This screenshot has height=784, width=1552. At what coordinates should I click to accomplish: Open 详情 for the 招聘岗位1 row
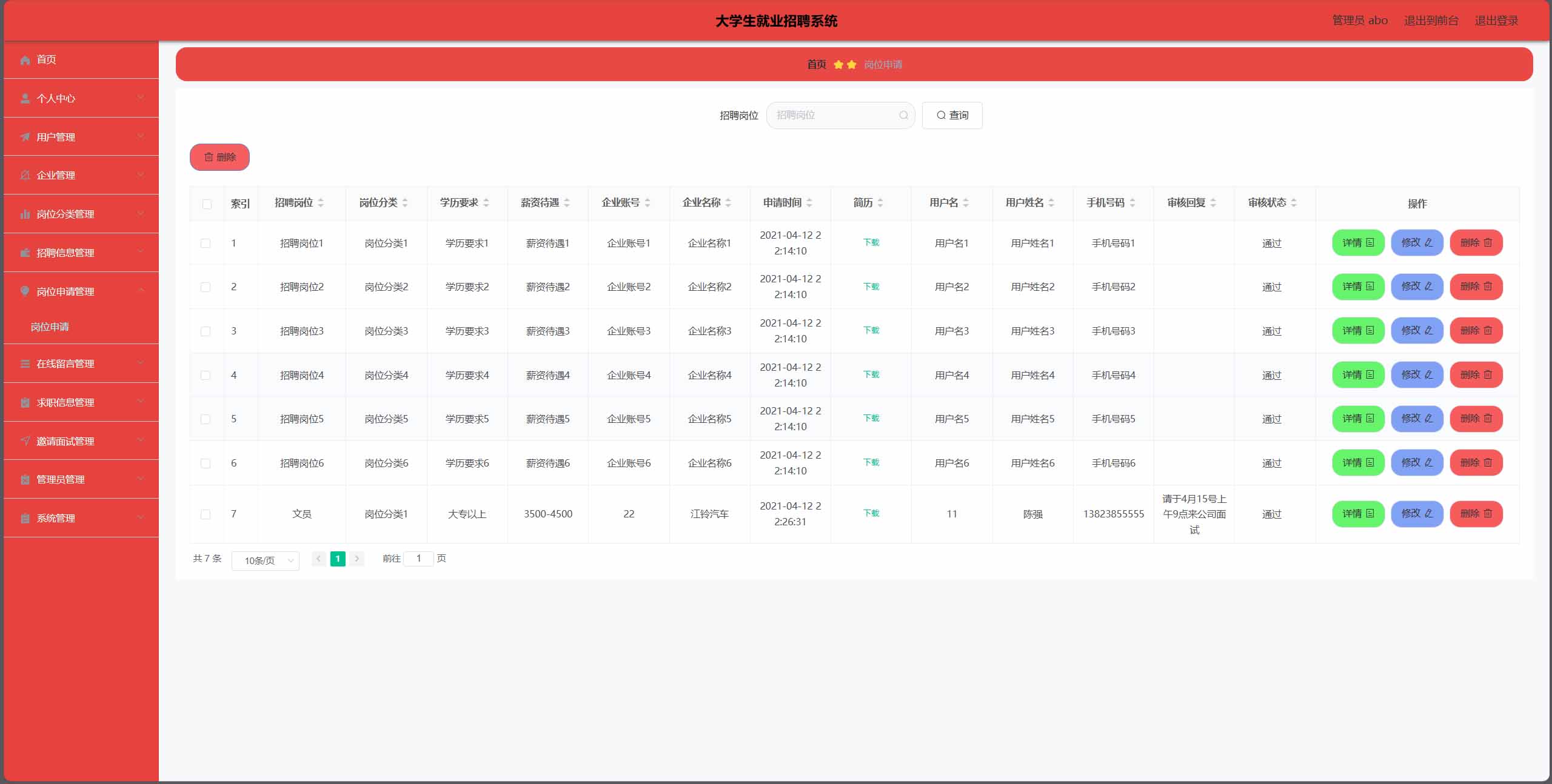coord(1358,243)
